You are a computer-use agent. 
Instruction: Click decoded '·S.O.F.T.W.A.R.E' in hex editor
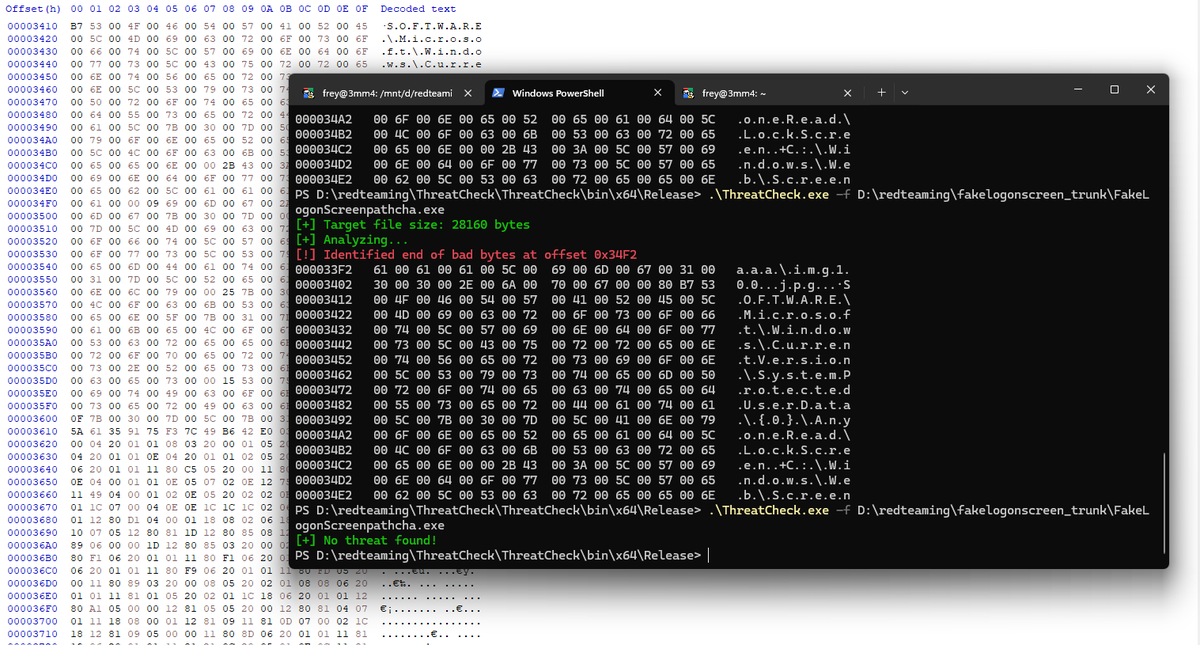[432, 25]
